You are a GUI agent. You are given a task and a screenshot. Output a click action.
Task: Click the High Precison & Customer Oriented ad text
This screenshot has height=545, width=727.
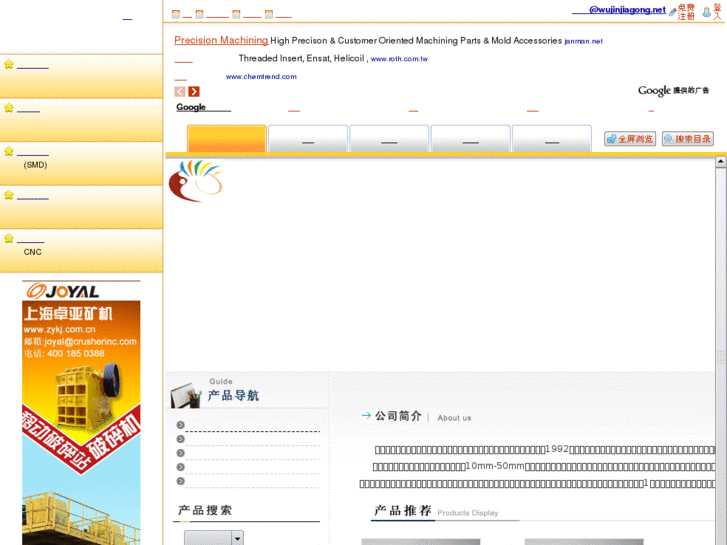(416, 41)
